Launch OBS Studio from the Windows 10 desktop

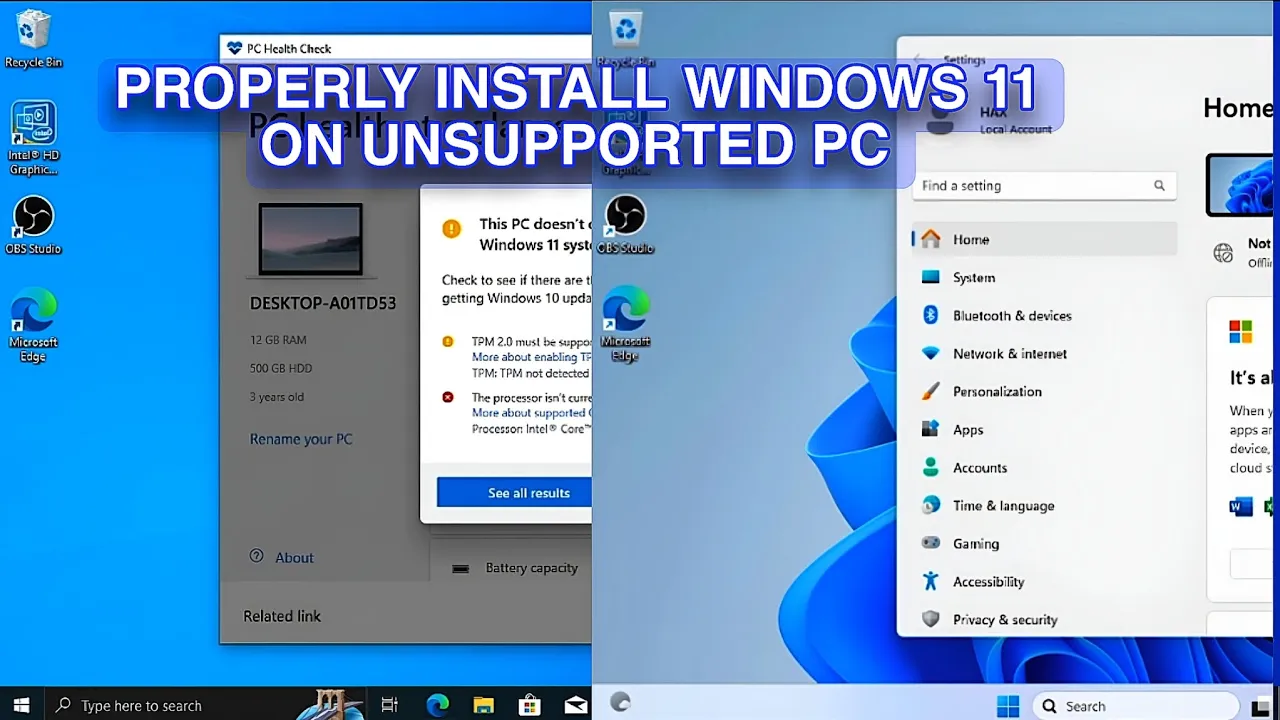tap(33, 225)
